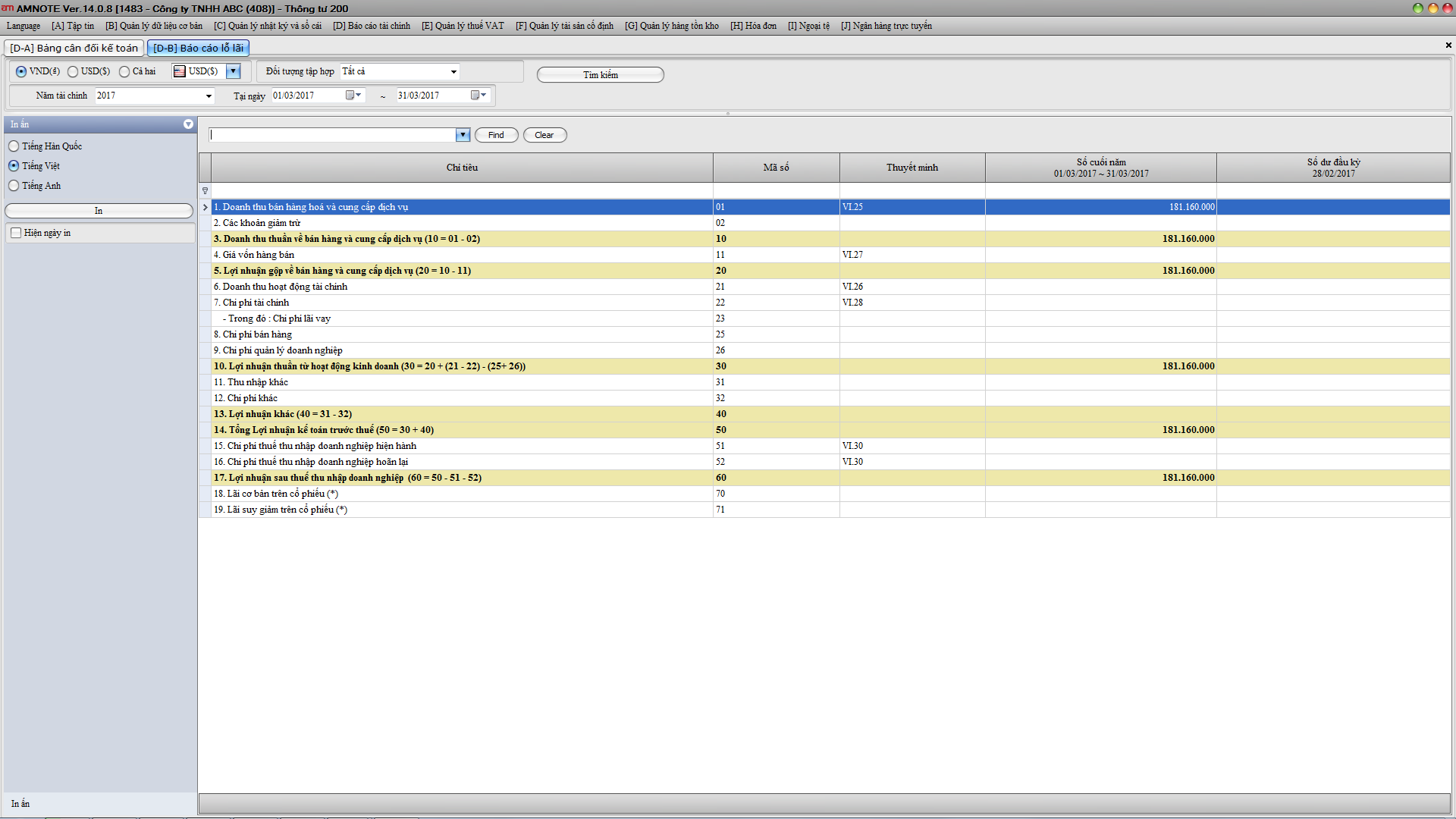Choose Tiếng Anh print language
Screen dimensions: 1456x819
[x=14, y=186]
